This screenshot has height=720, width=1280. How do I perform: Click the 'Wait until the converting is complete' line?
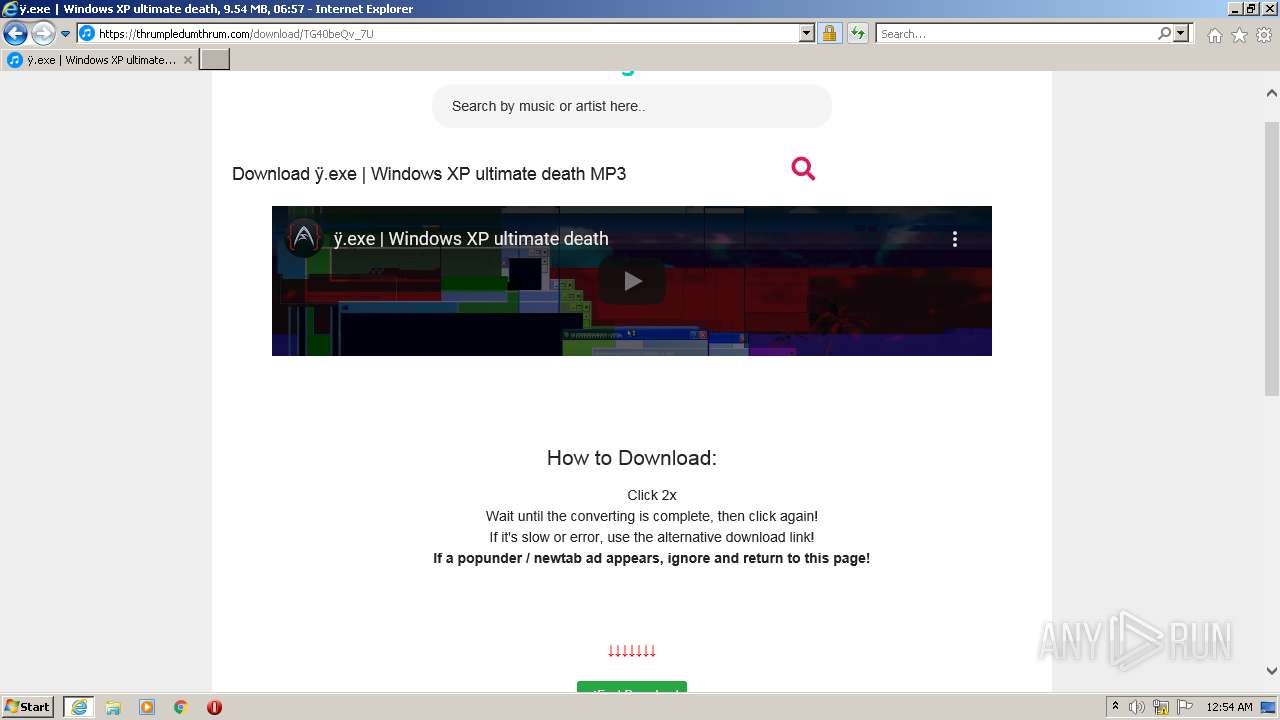[652, 516]
